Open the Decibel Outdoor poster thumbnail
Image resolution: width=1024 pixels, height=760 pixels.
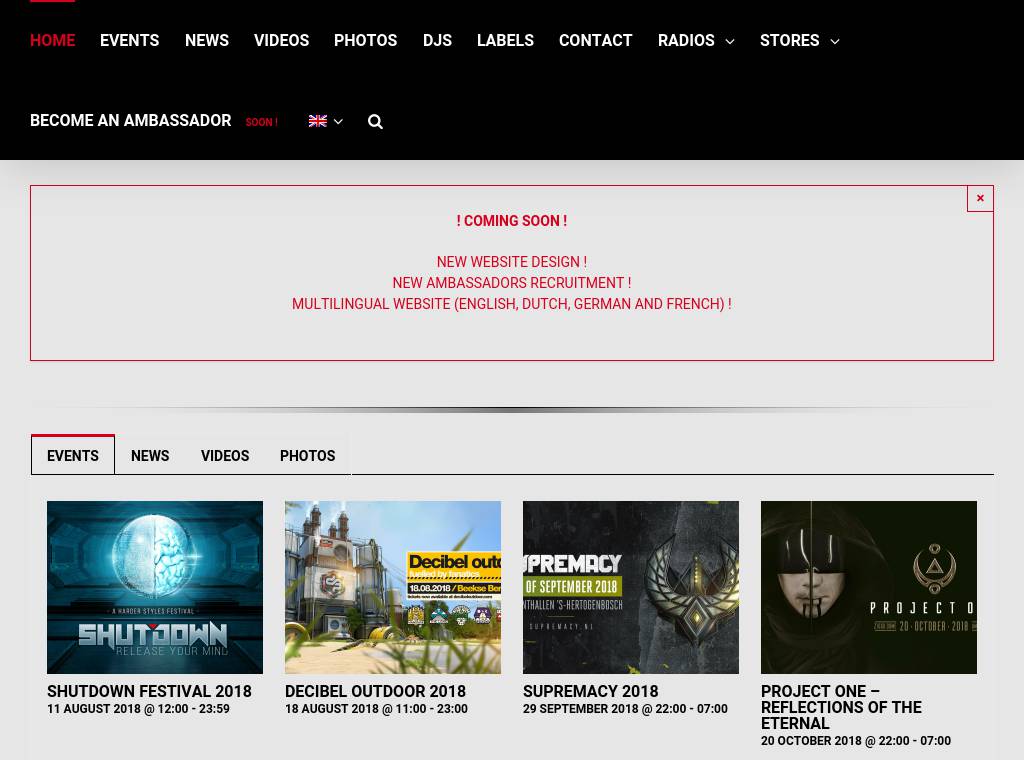[392, 587]
